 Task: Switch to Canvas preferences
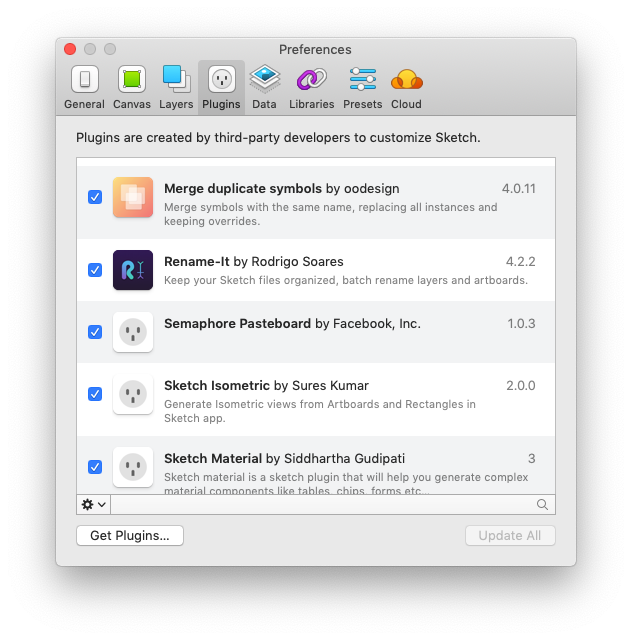(x=131, y=87)
